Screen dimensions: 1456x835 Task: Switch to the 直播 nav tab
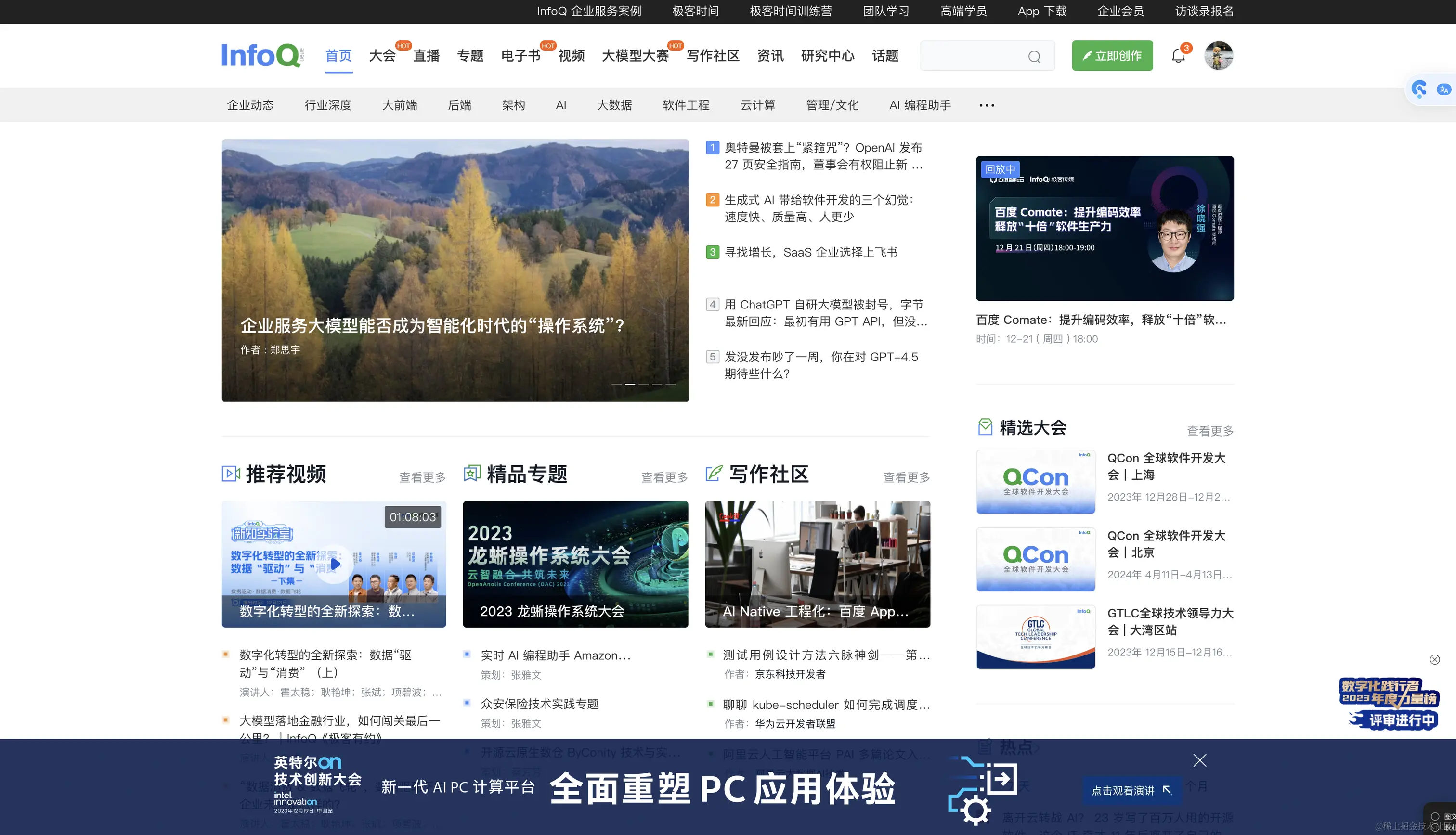426,56
